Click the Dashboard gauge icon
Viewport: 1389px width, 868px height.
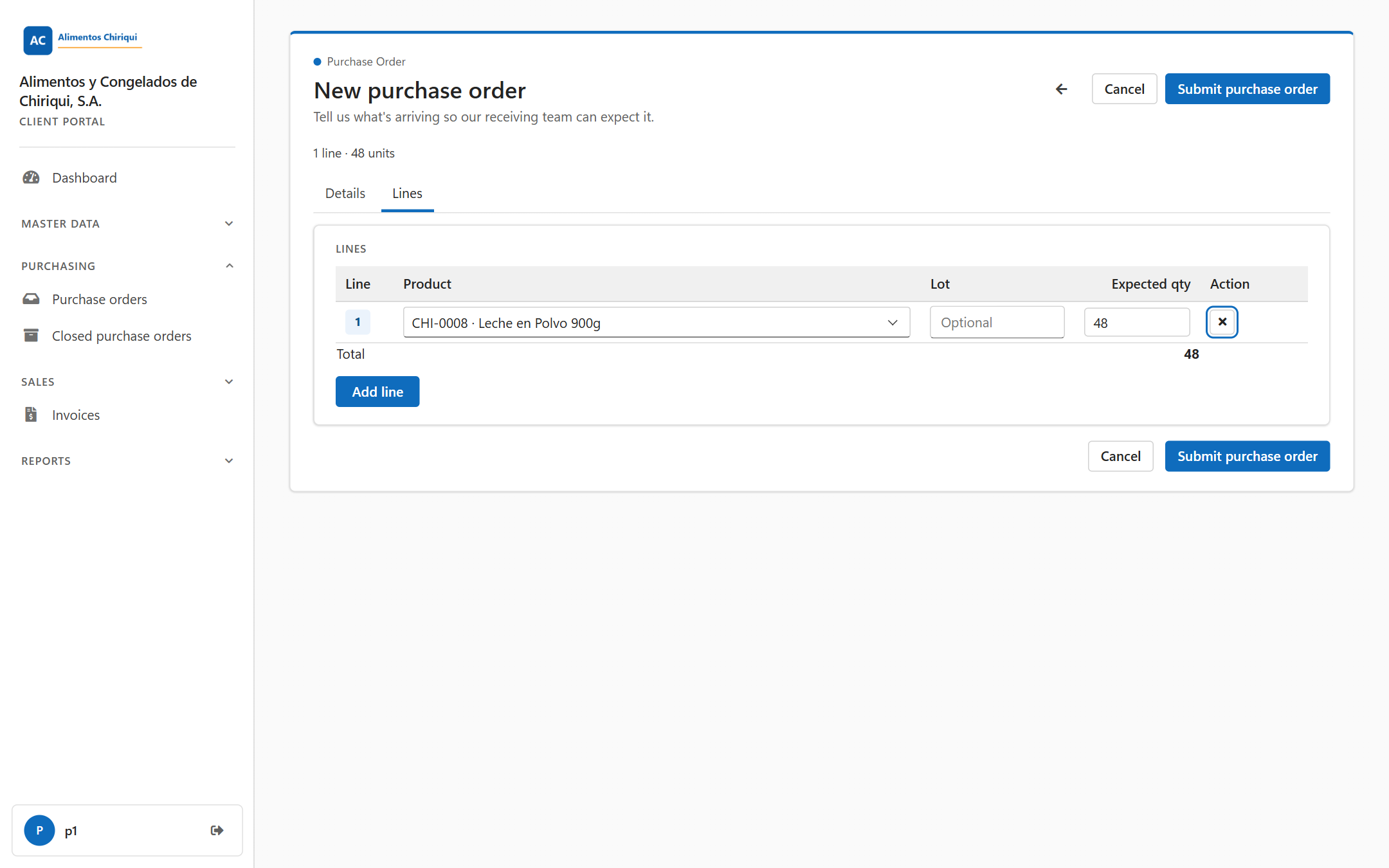(x=31, y=177)
